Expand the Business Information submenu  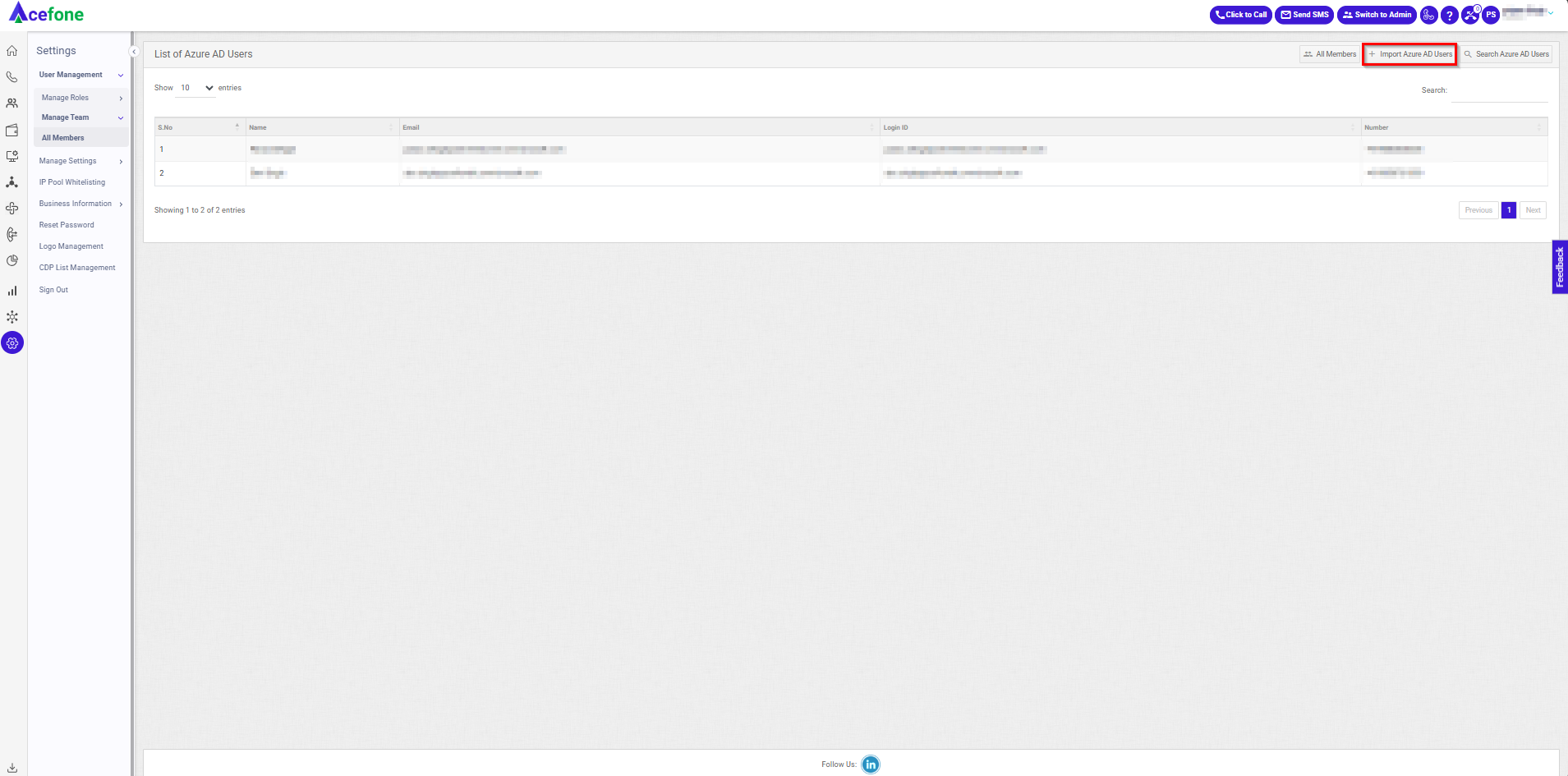coord(121,204)
